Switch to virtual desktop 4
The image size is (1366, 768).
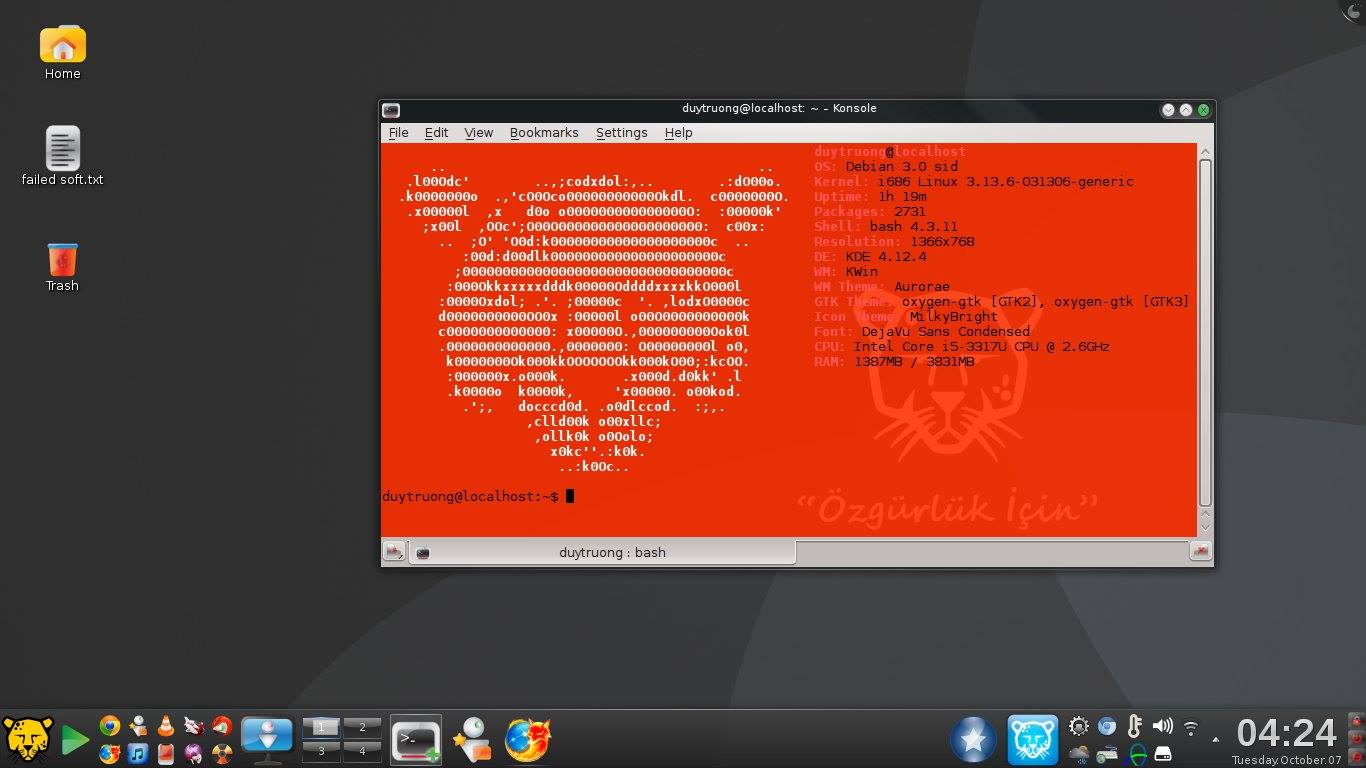[x=362, y=750]
